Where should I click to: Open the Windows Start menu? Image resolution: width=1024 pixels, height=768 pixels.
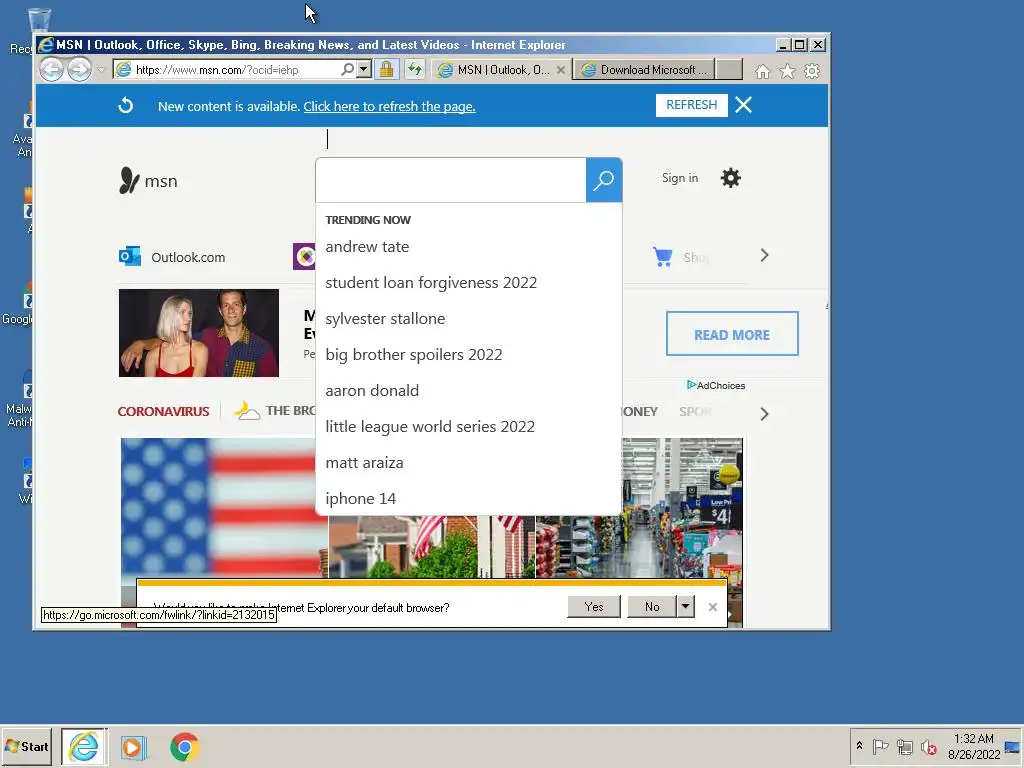click(27, 746)
